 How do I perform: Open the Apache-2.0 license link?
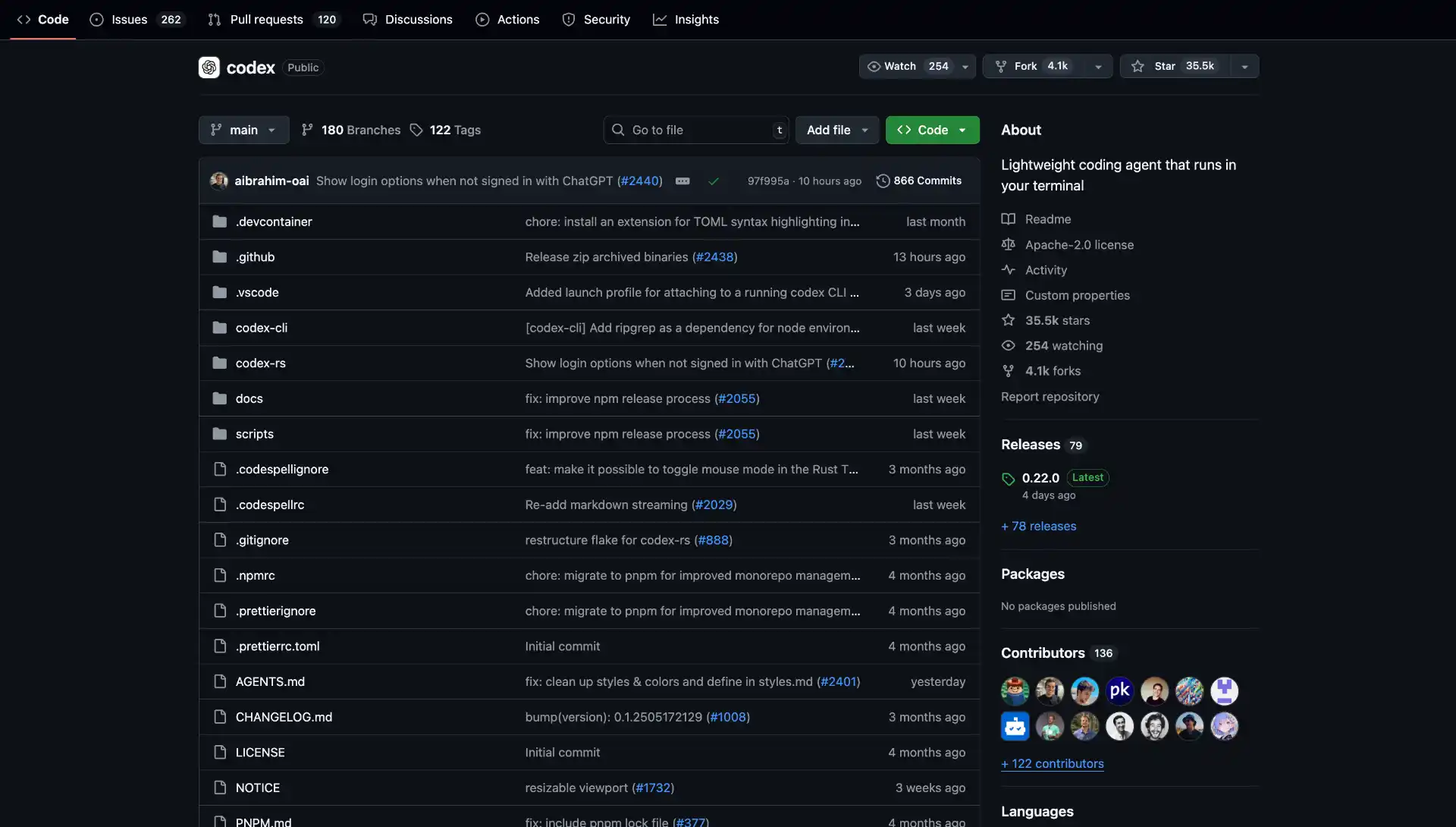click(1079, 244)
